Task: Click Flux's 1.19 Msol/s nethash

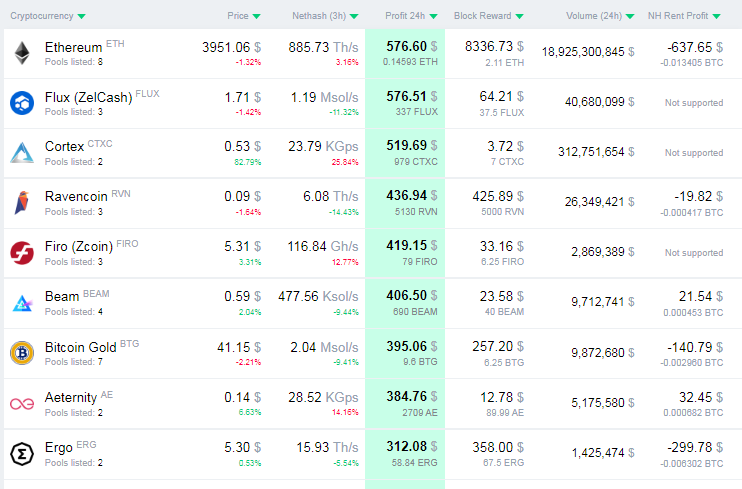Action: pos(325,98)
